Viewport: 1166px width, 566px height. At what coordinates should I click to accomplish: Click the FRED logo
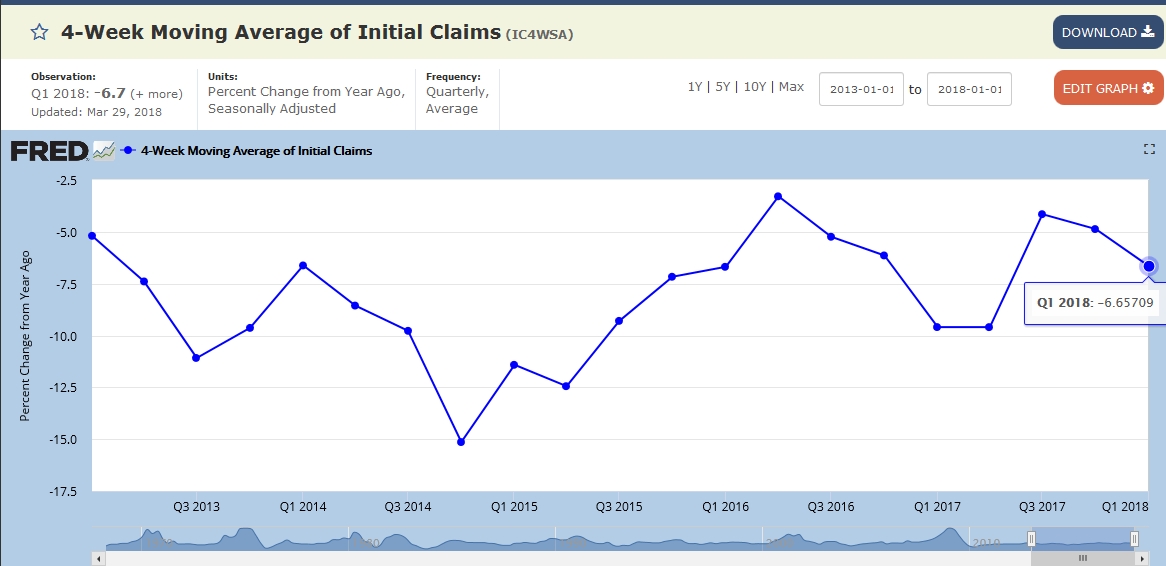(49, 151)
